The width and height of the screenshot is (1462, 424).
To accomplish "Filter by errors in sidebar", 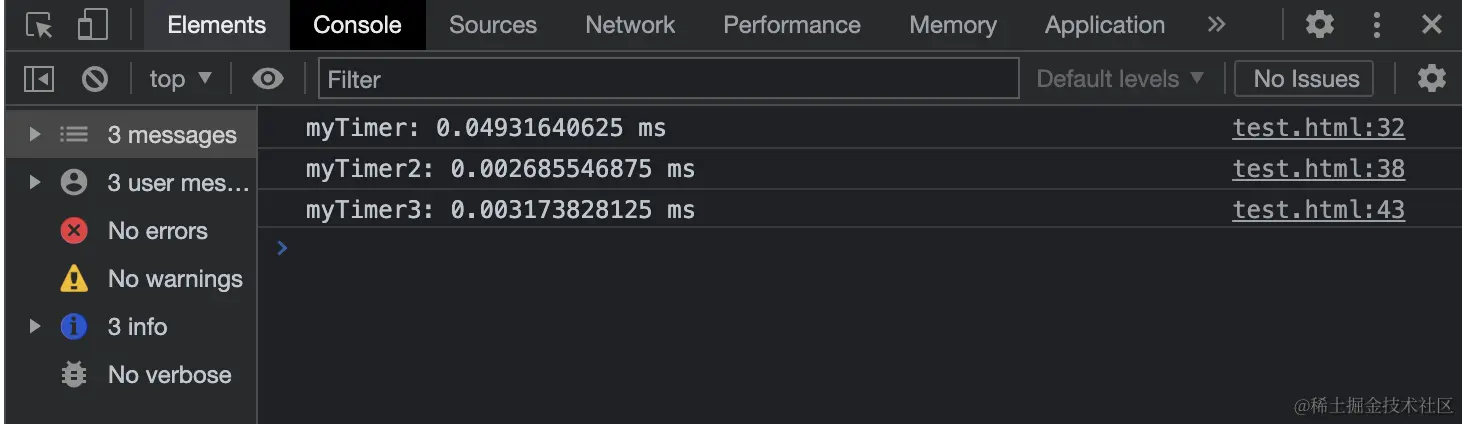I will (157, 231).
